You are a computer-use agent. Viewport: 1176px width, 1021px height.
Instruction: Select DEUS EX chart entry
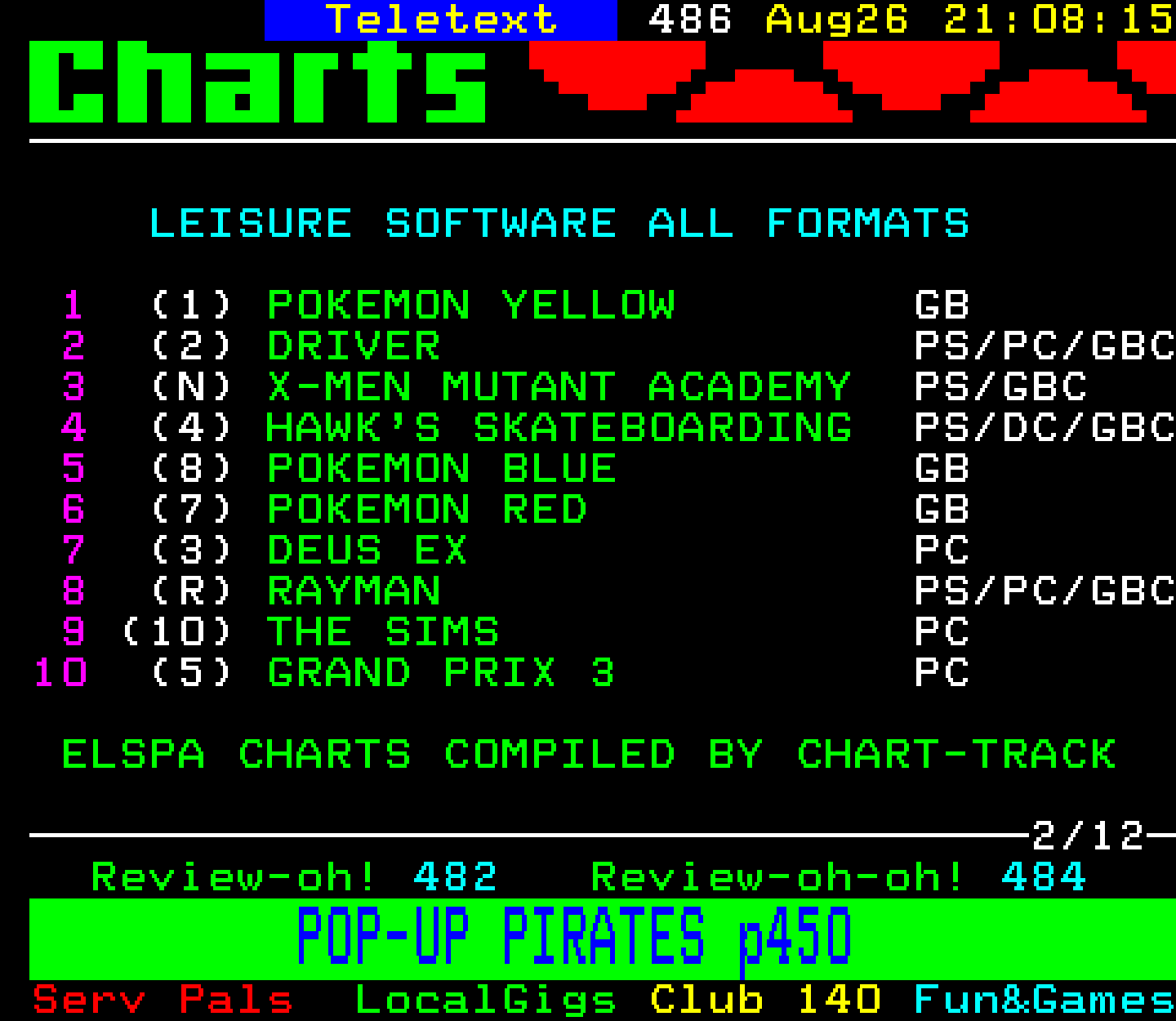367,551
